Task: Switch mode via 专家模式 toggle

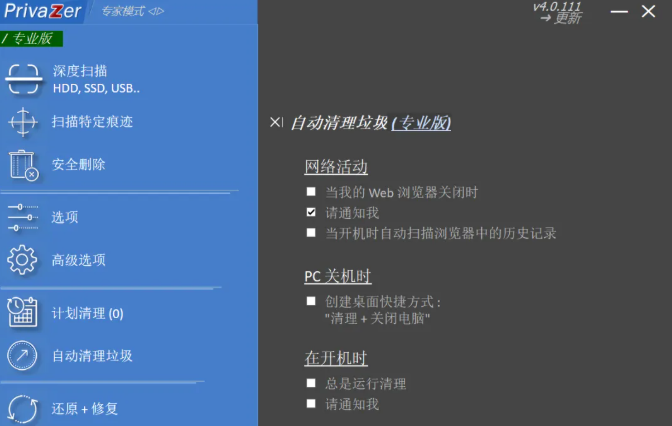Action: point(132,11)
